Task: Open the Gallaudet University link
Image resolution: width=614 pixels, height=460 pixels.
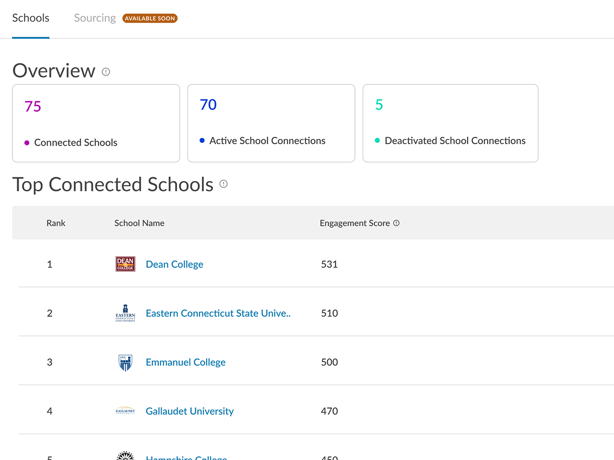Action: click(x=189, y=411)
